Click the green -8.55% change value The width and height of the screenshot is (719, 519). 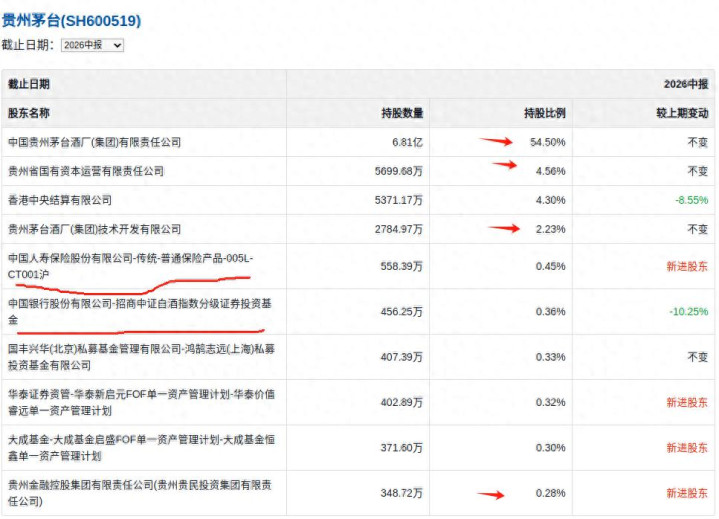691,200
